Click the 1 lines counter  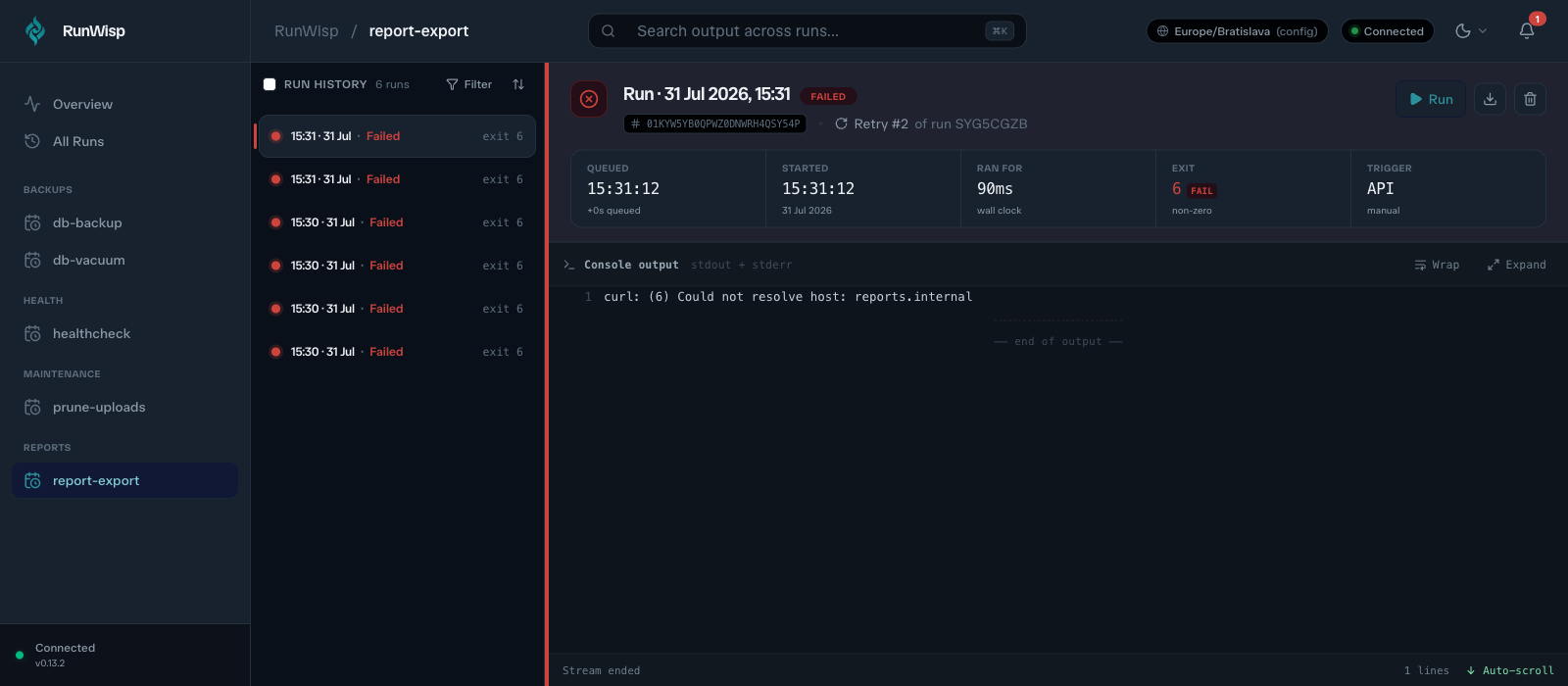(x=1426, y=670)
